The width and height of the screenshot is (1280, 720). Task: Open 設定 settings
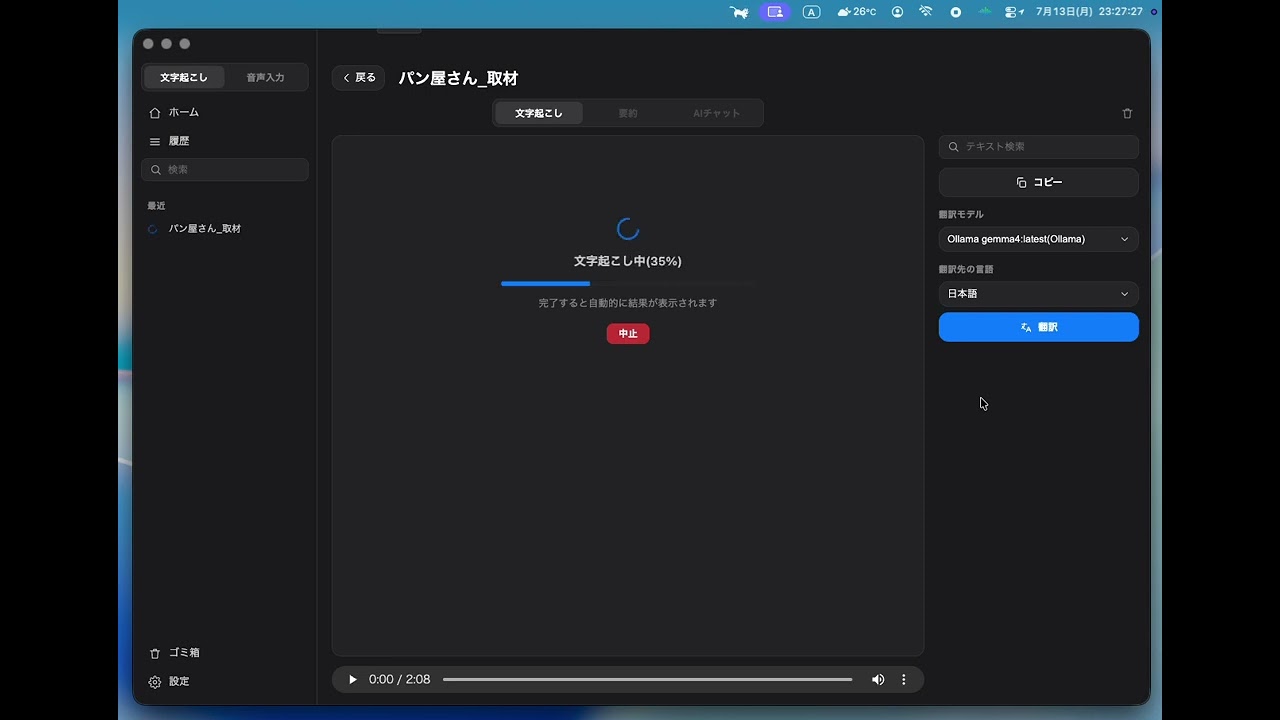(169, 682)
